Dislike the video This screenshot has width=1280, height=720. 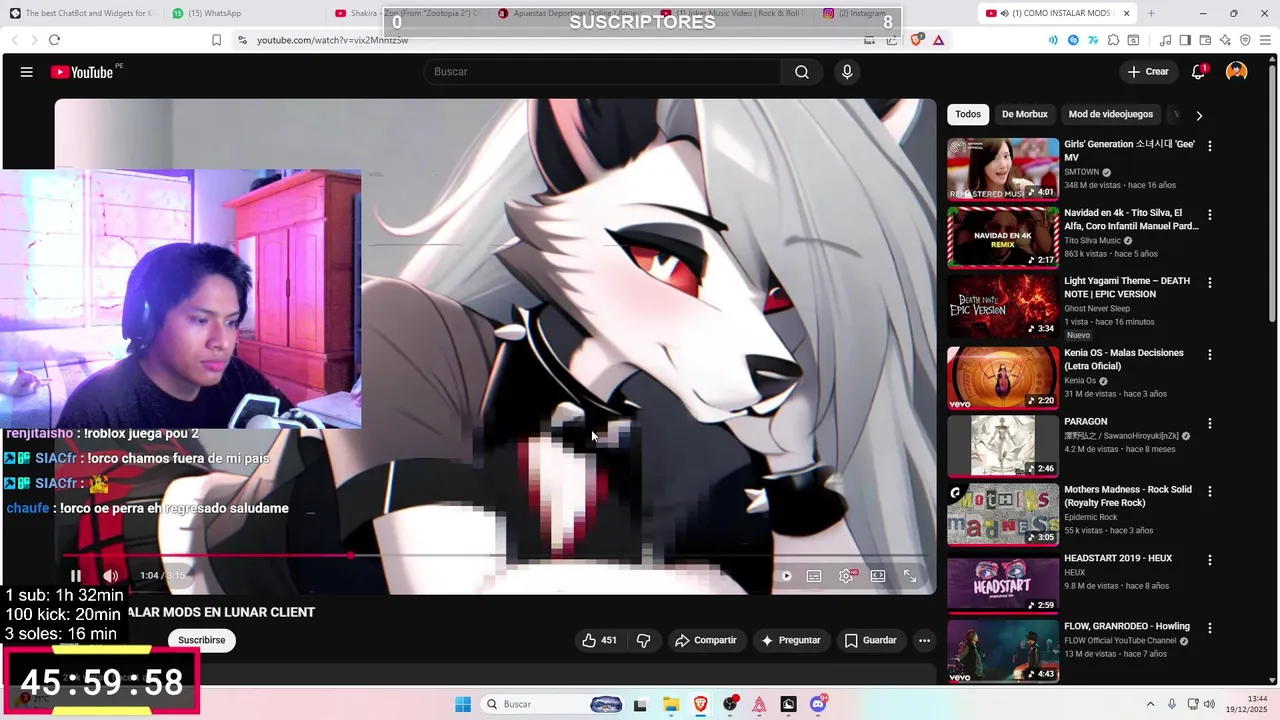(x=644, y=640)
